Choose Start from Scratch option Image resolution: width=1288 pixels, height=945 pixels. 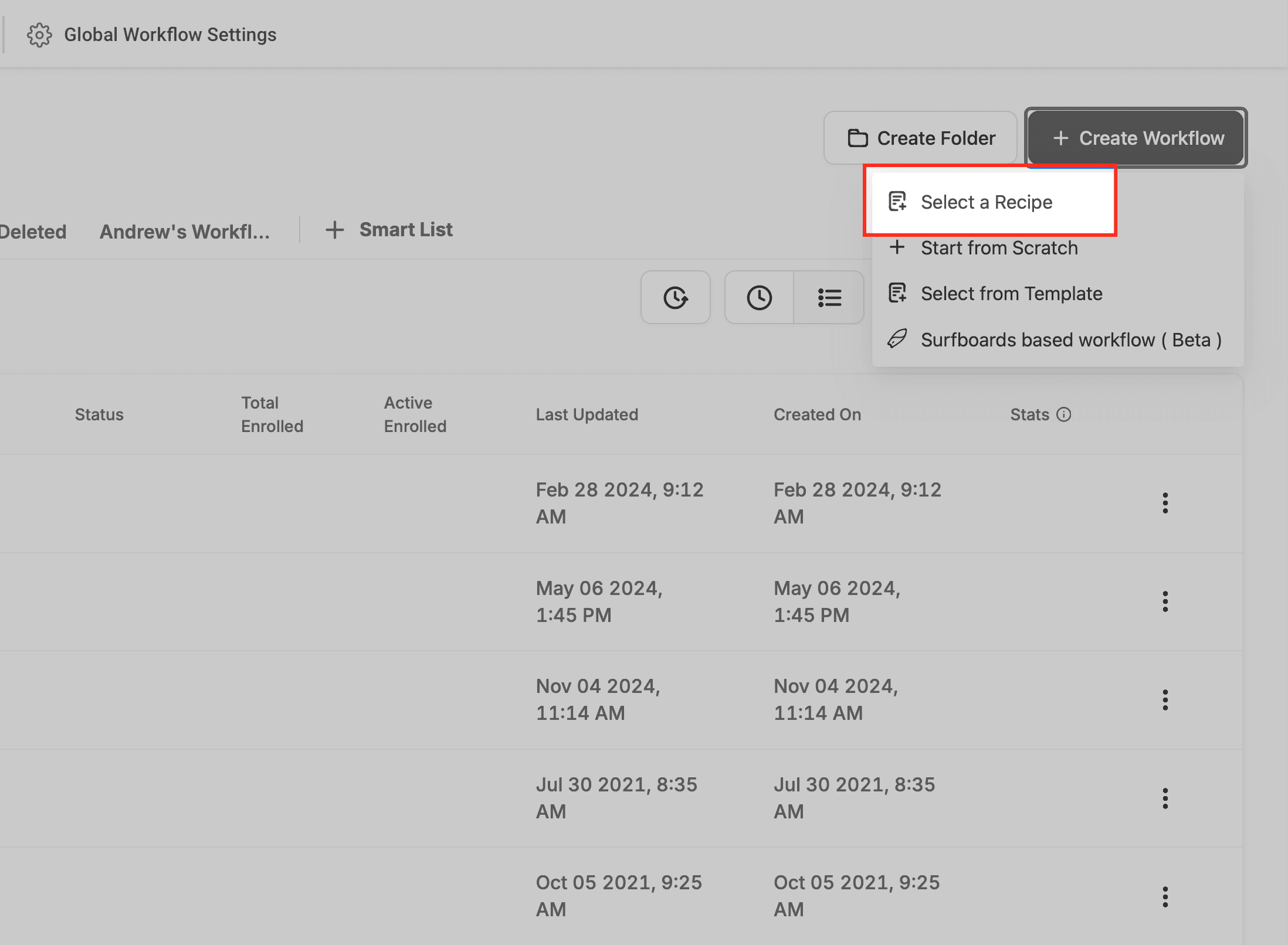tap(998, 248)
